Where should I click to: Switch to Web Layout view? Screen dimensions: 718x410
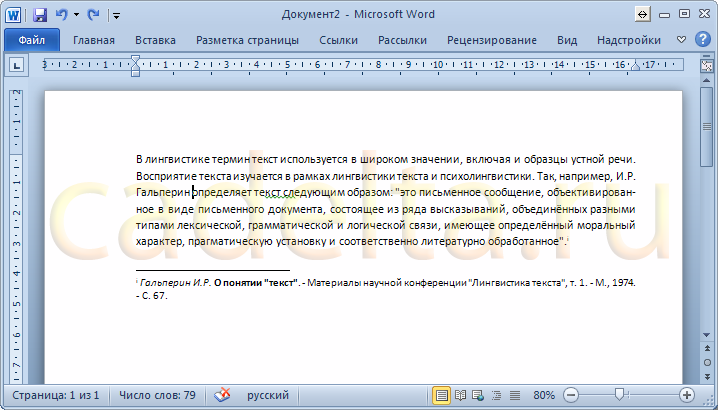point(475,395)
